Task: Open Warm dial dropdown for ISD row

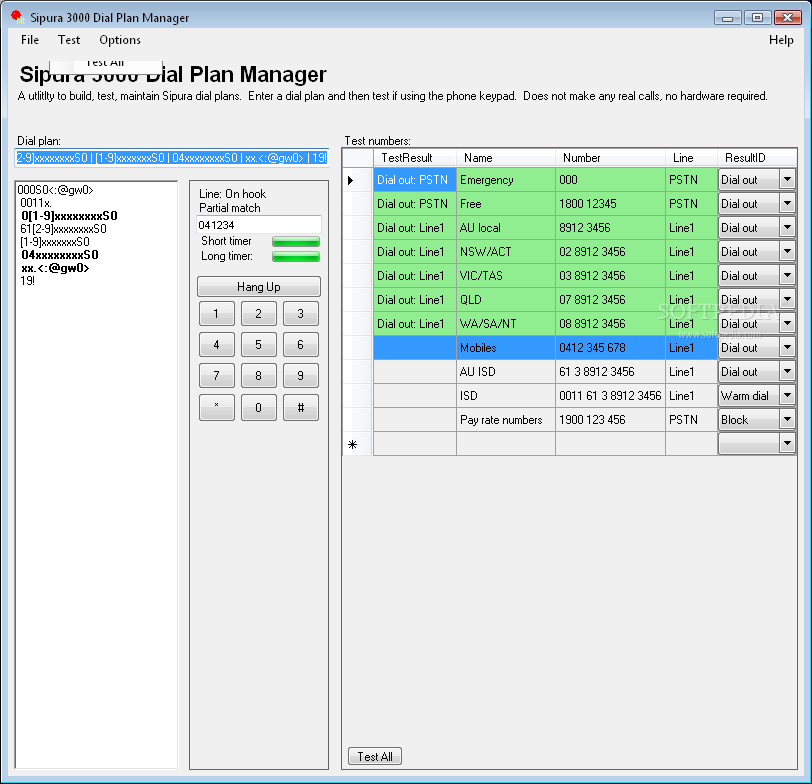Action: click(x=787, y=396)
